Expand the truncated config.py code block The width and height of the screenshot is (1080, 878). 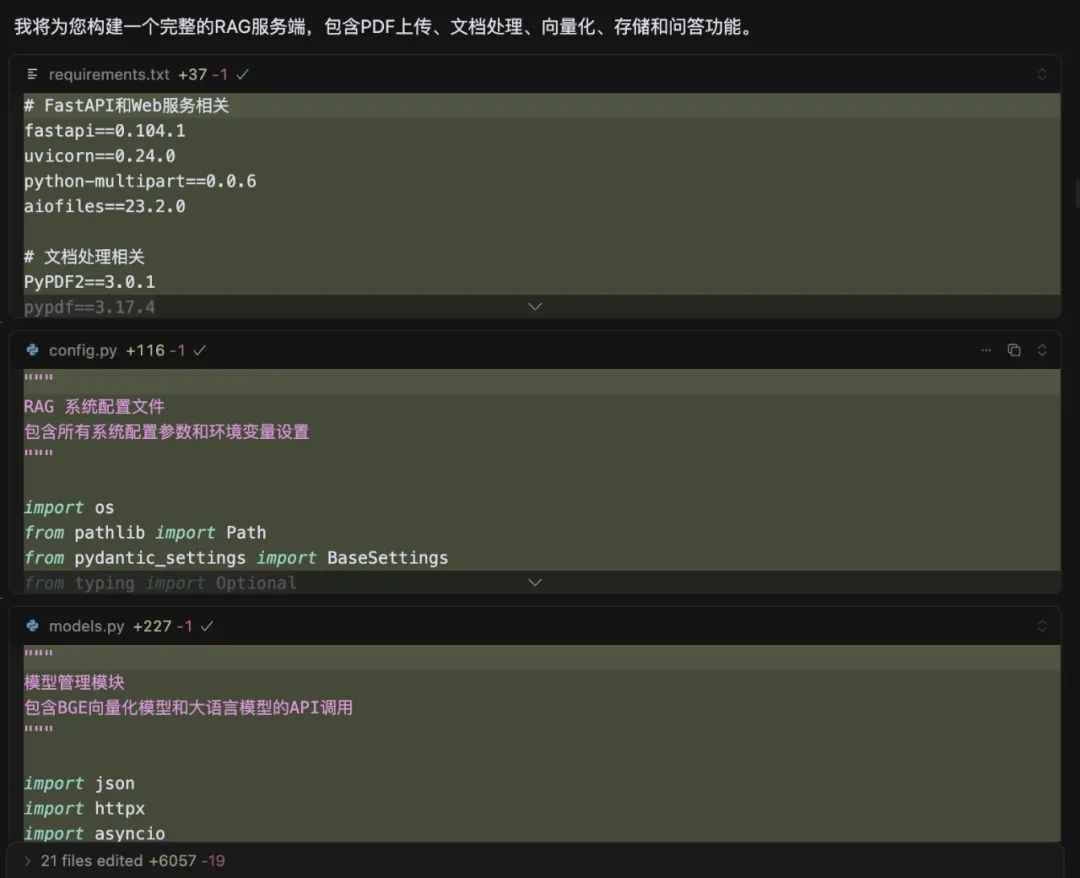535,582
